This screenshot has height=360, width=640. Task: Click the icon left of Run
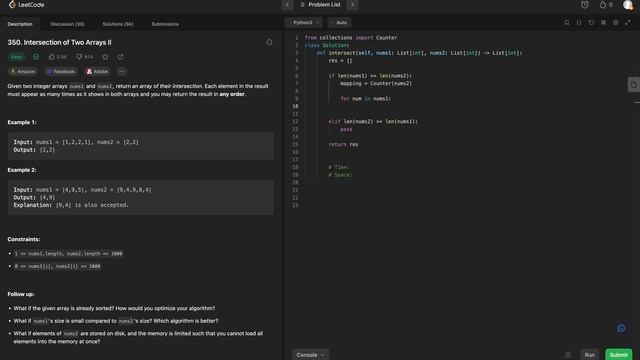[x=568, y=355]
